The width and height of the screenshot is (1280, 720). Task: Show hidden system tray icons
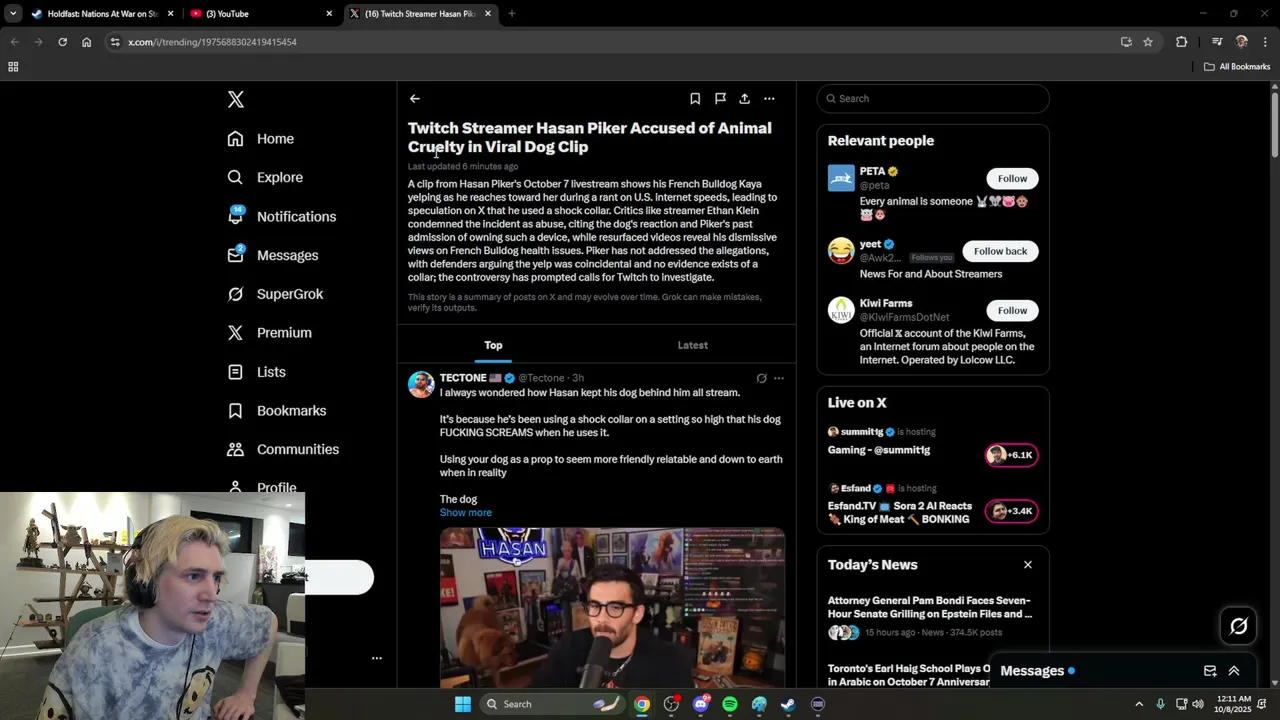pyautogui.click(x=1139, y=704)
